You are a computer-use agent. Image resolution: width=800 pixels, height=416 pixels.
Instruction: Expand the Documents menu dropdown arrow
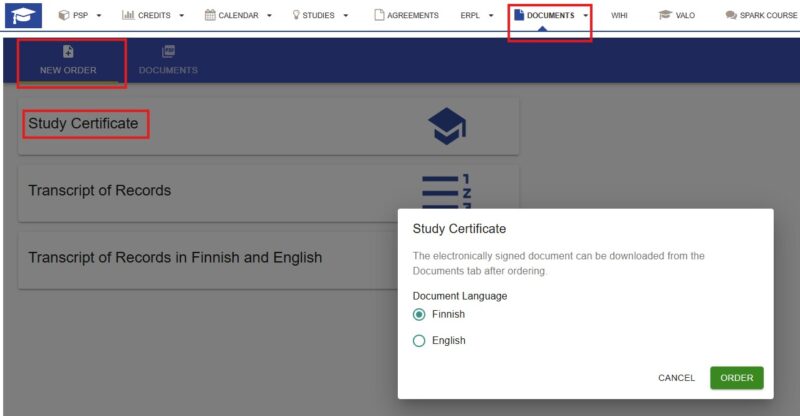585,15
